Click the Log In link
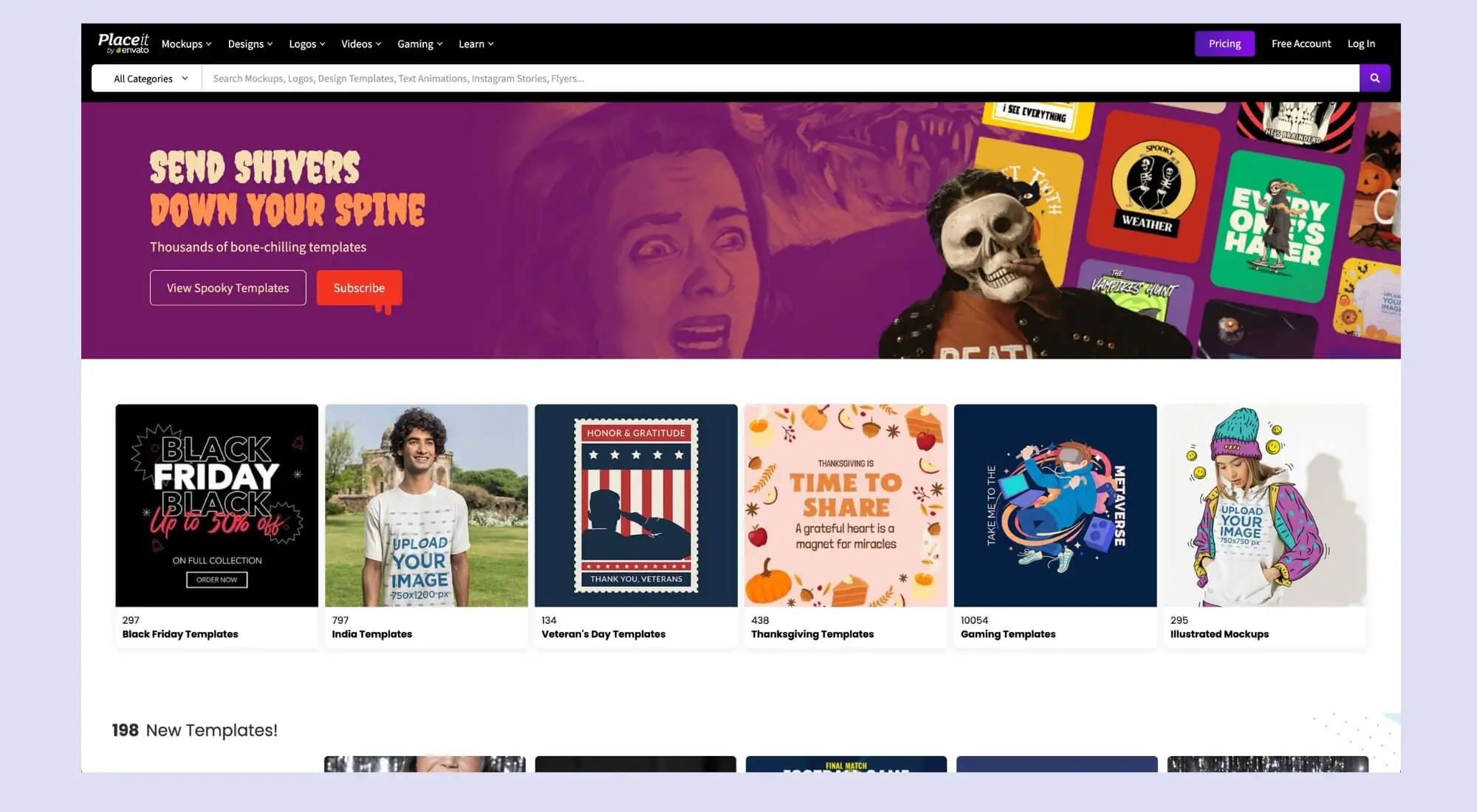Screen dimensions: 1477x812 1360,44
